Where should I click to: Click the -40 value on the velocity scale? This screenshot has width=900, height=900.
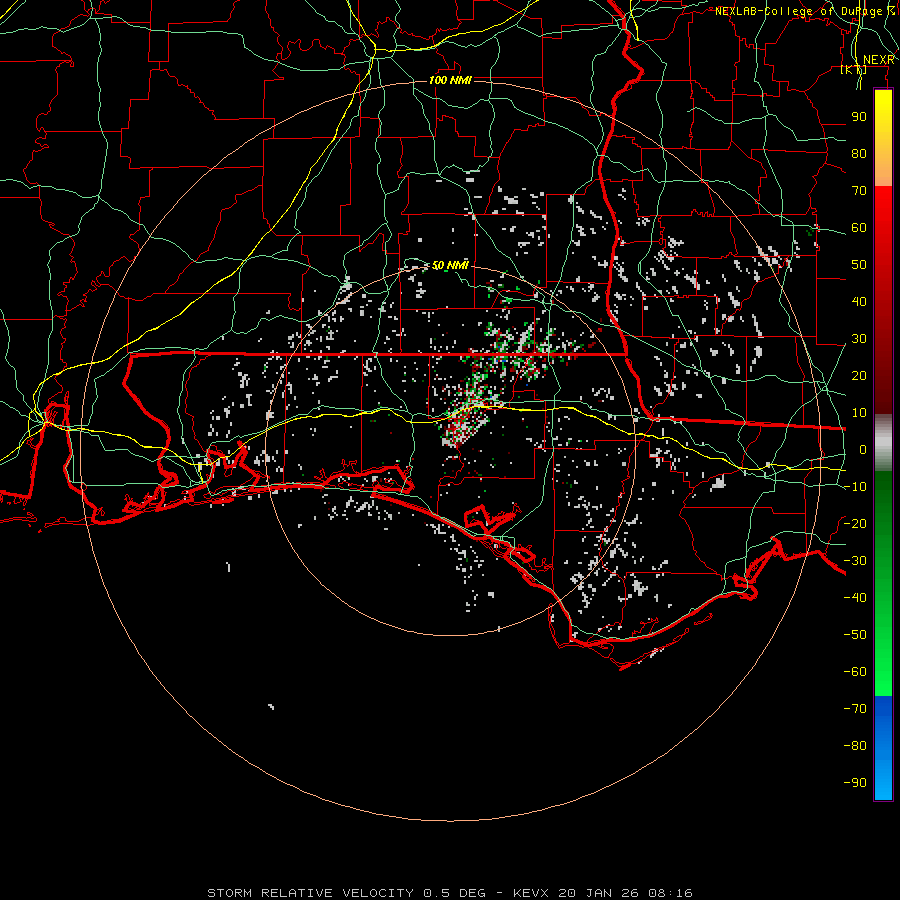[x=855, y=598]
